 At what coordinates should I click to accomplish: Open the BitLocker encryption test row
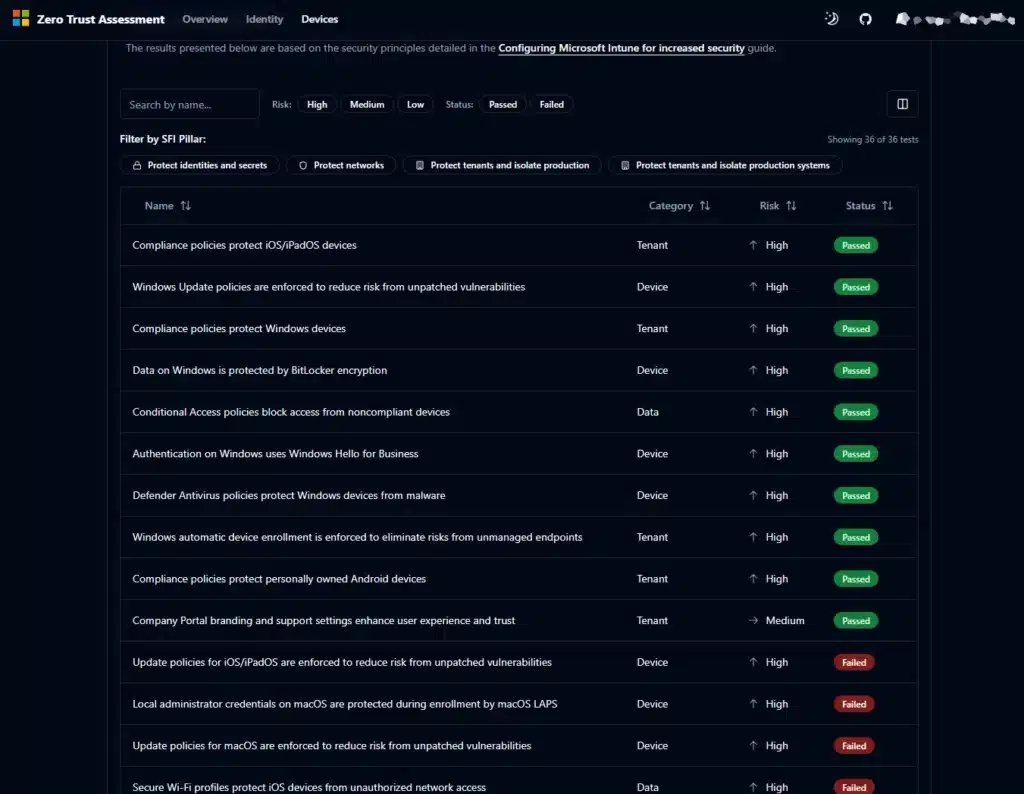tap(260, 370)
